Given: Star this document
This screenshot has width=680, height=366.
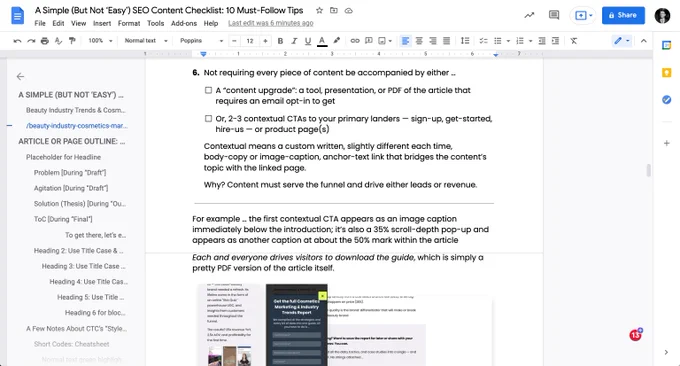Looking at the screenshot, I should [x=319, y=10].
